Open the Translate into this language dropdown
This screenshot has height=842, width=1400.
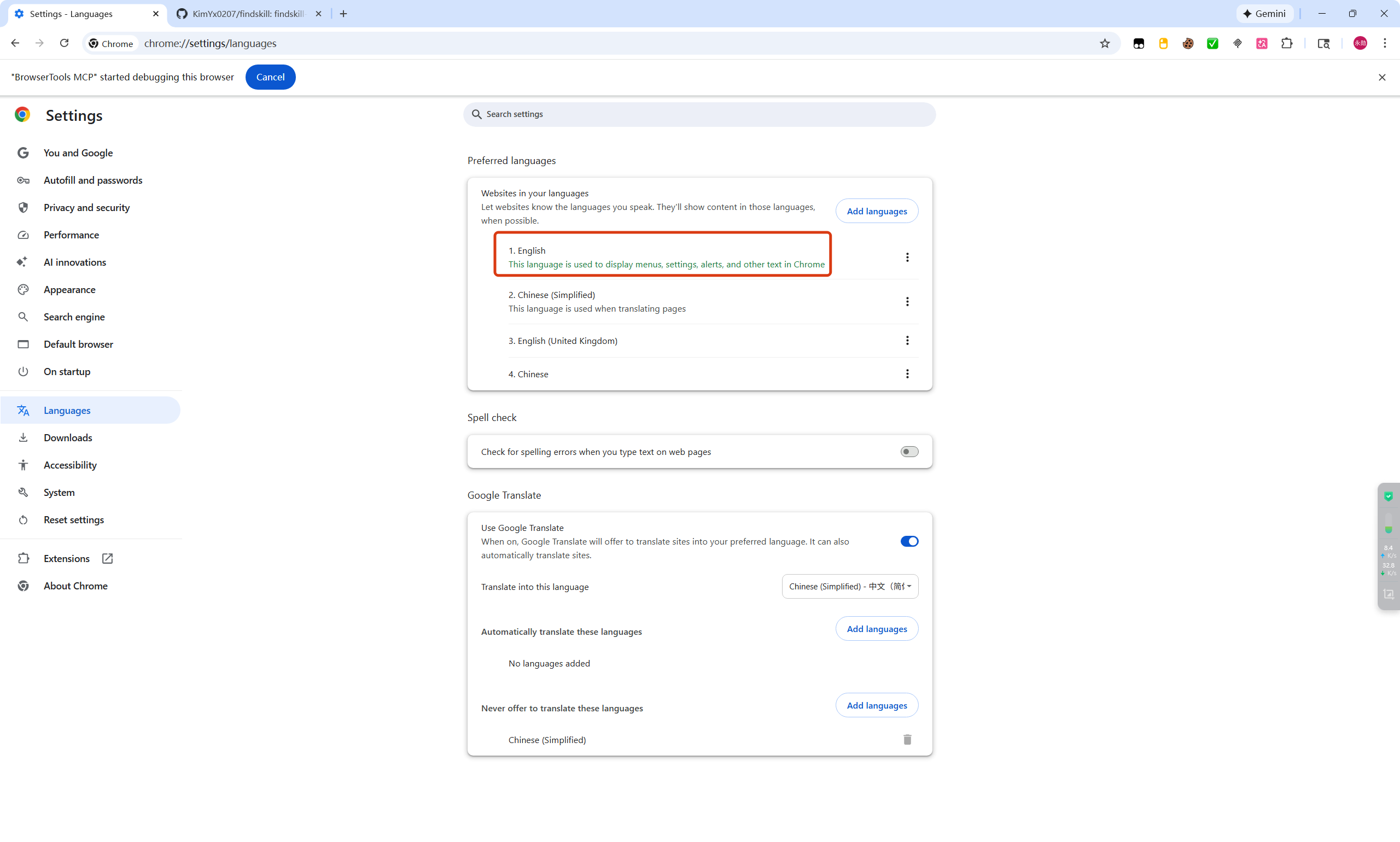coord(849,586)
